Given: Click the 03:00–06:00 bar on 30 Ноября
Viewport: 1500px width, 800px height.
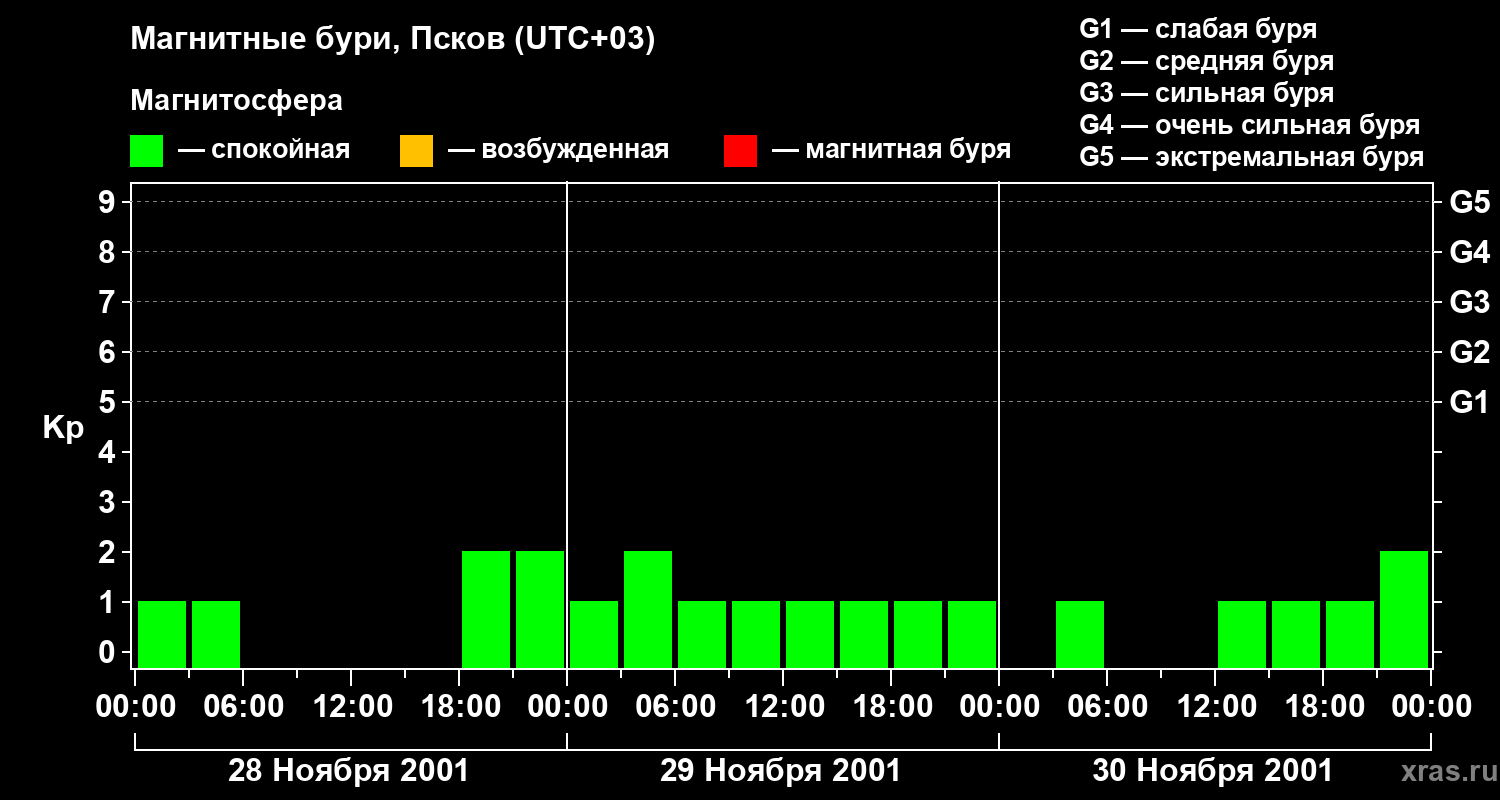Looking at the screenshot, I should (x=1080, y=634).
